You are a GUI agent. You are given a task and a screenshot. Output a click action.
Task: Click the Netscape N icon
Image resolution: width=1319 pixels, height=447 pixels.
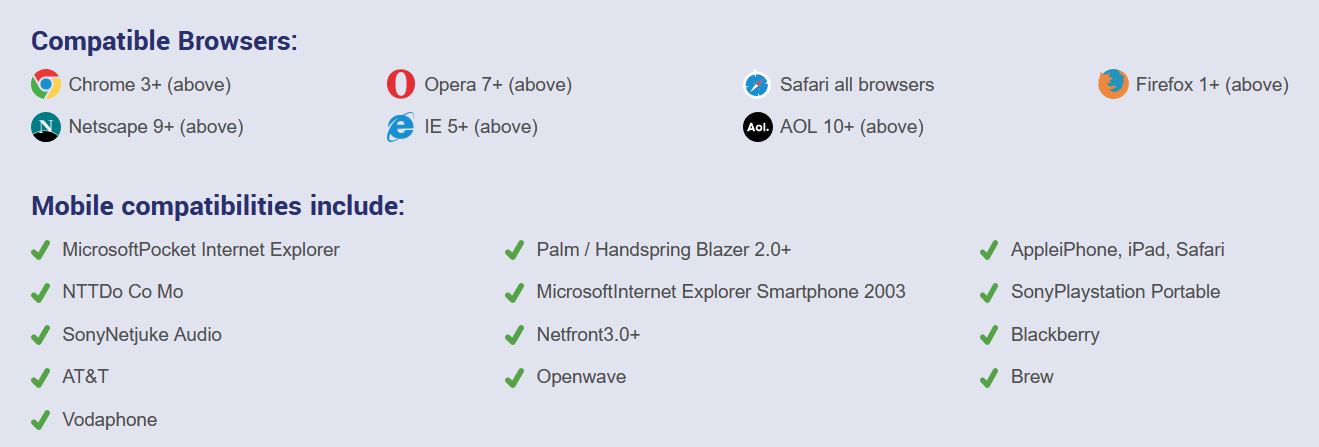(x=46, y=127)
